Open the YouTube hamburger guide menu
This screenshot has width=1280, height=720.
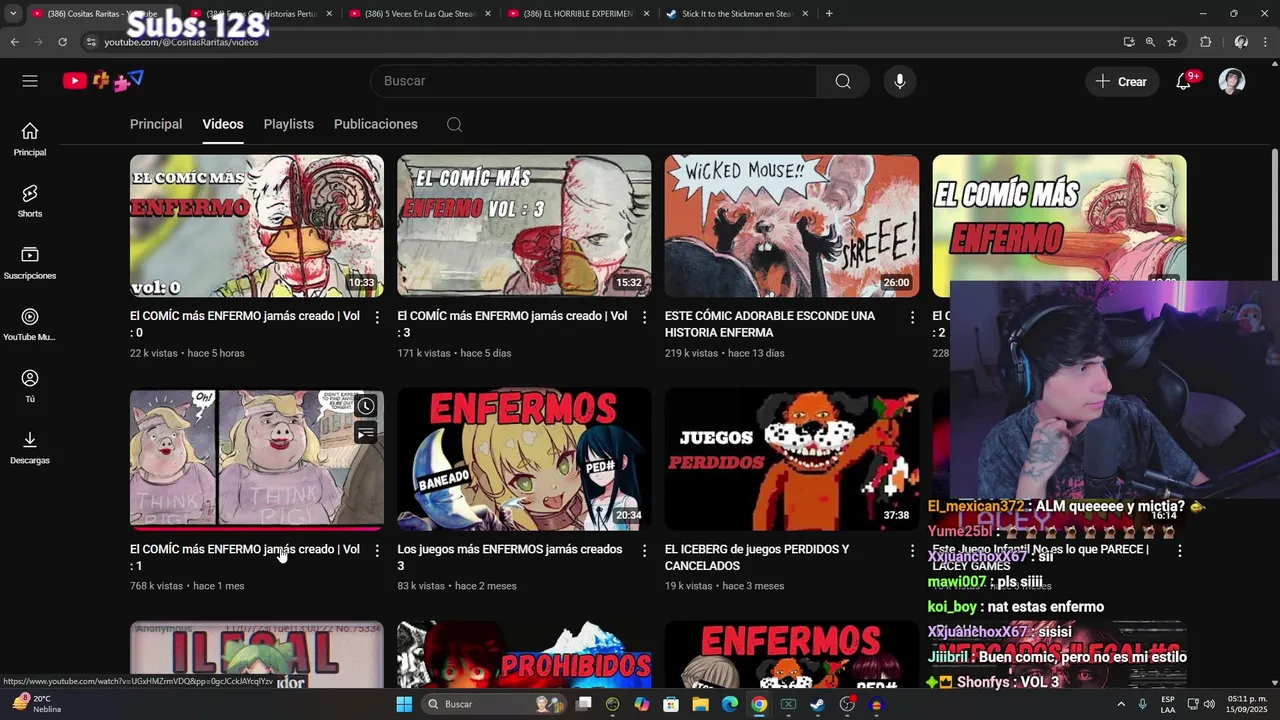pos(30,81)
